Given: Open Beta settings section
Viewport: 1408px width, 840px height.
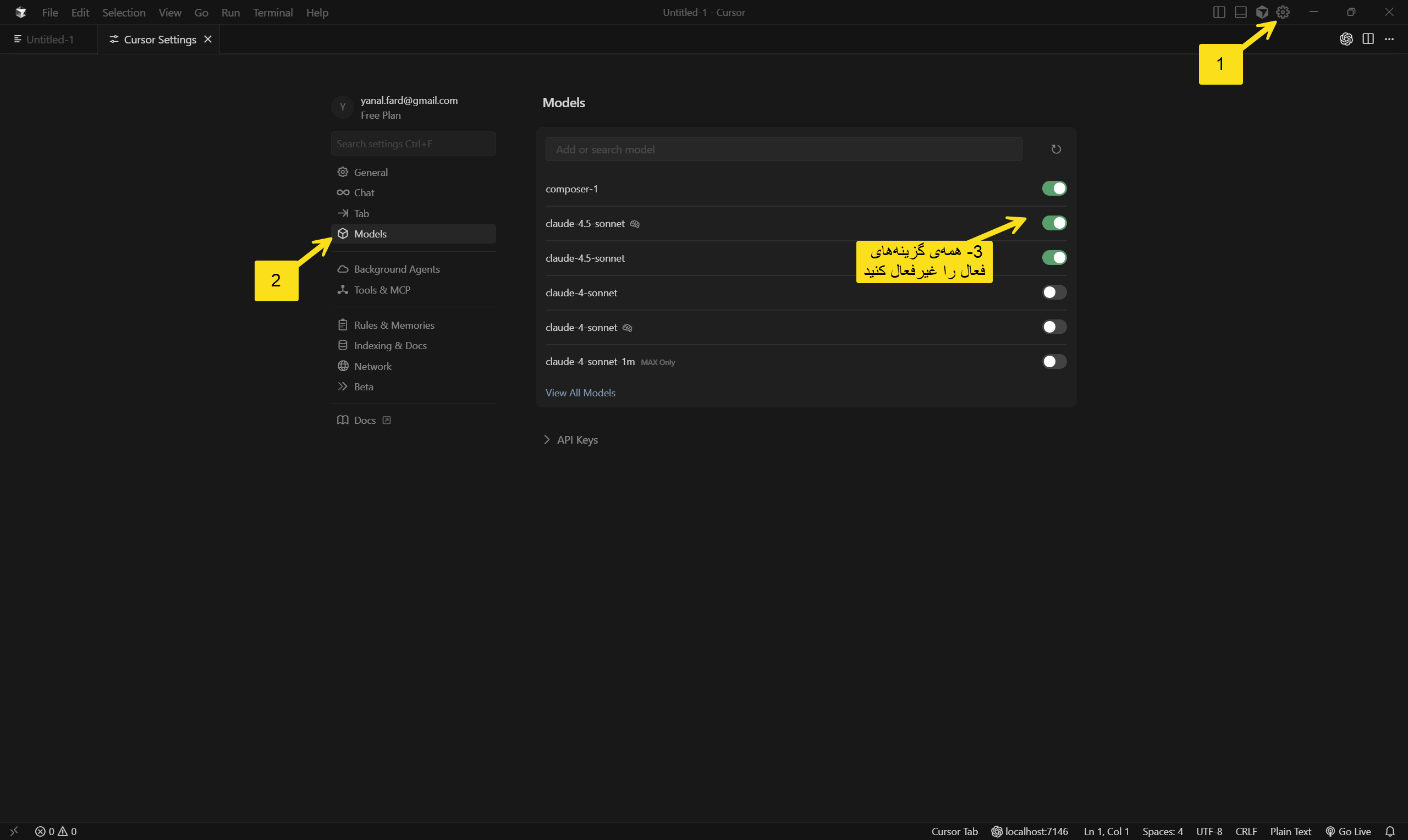Looking at the screenshot, I should [x=413, y=386].
